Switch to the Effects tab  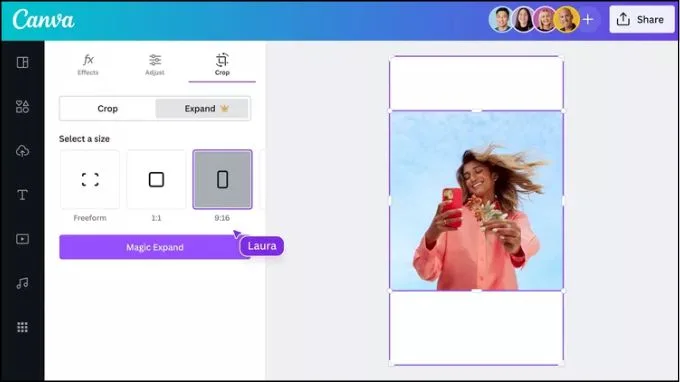(88, 65)
